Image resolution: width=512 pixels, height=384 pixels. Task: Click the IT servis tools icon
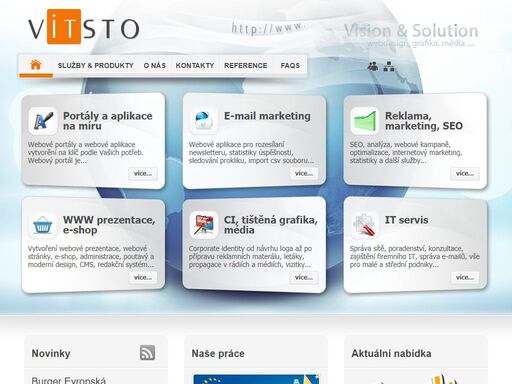tap(364, 225)
